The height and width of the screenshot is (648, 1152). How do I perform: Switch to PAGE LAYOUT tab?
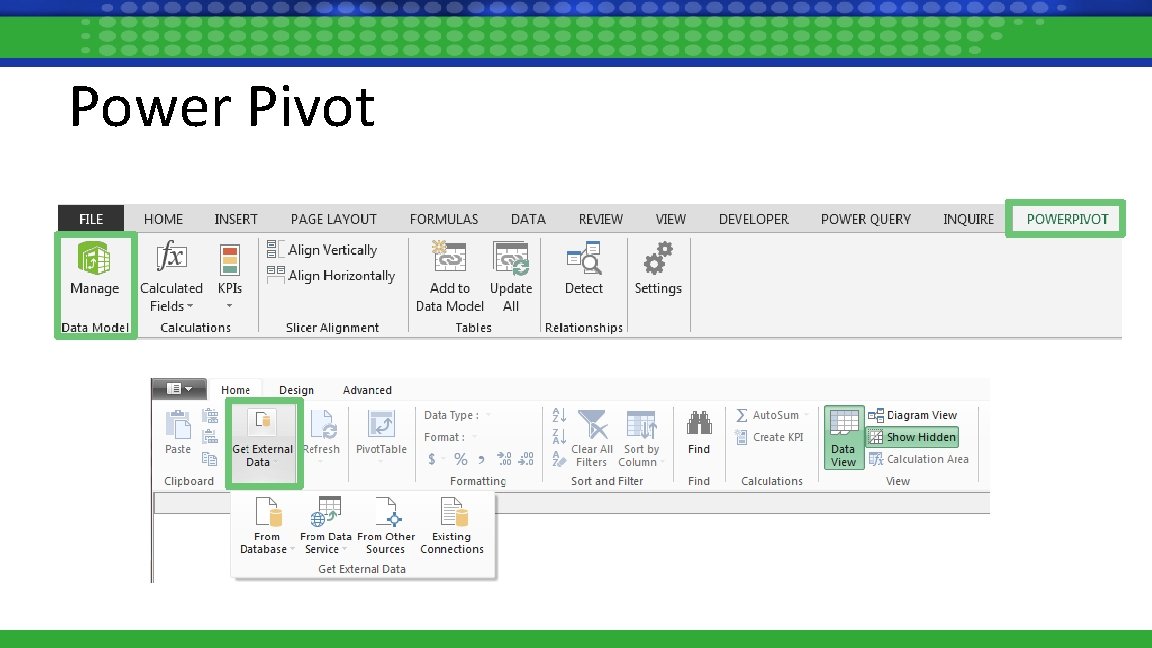pos(334,219)
